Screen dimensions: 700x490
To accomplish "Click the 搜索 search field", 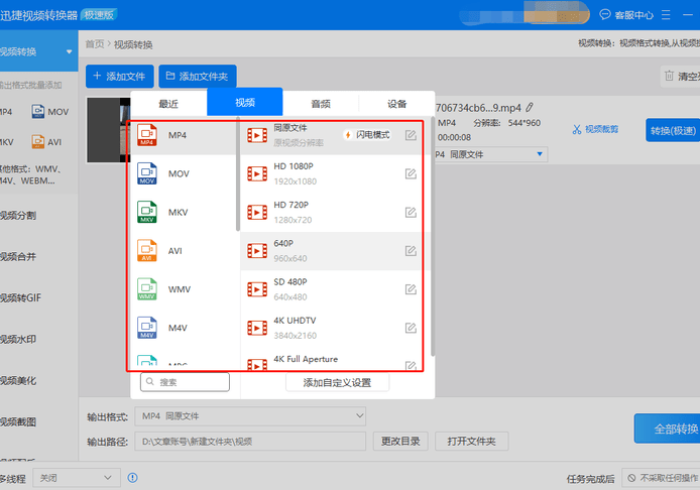I will click(x=185, y=382).
